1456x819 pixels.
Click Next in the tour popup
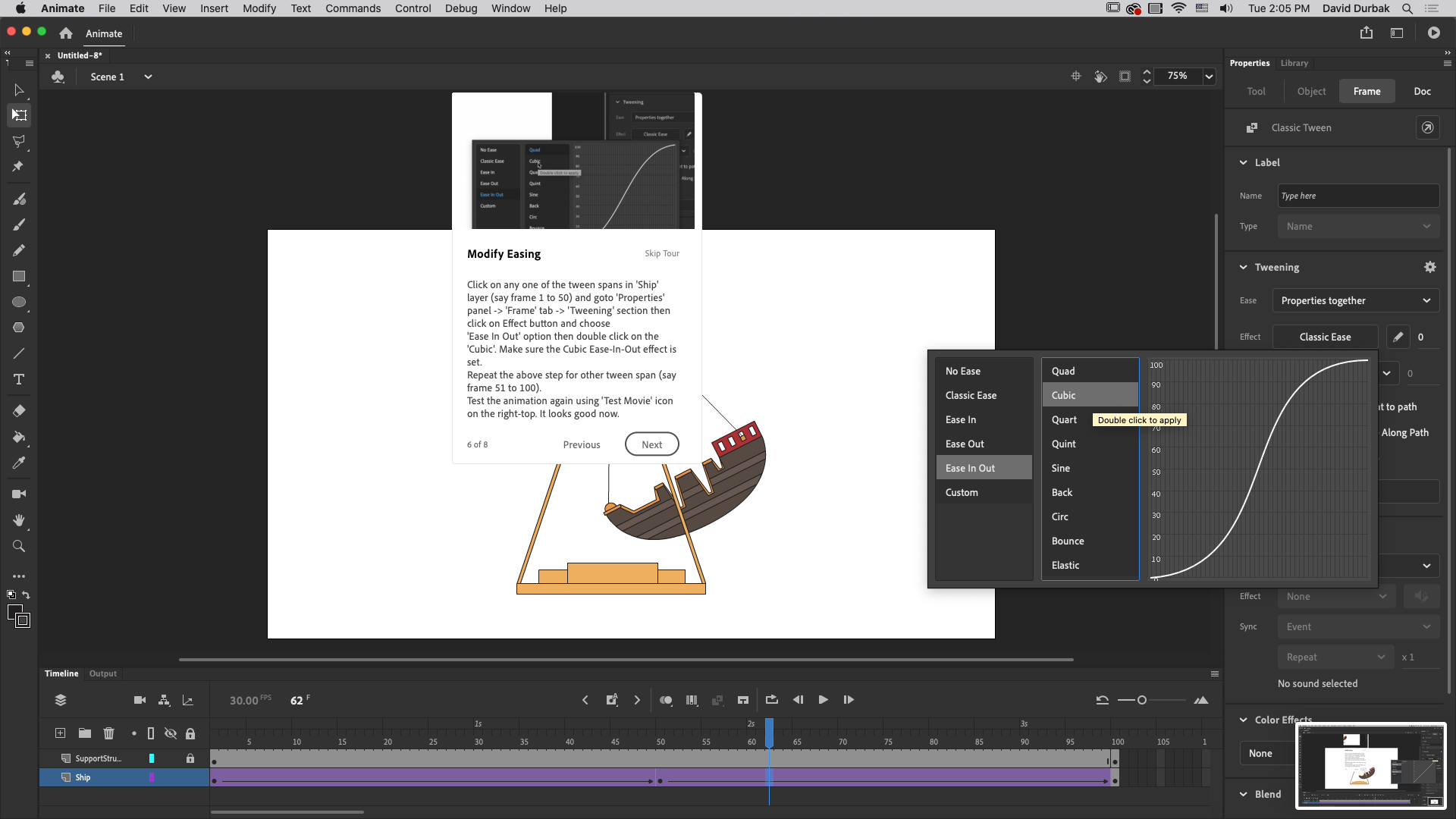coord(651,444)
